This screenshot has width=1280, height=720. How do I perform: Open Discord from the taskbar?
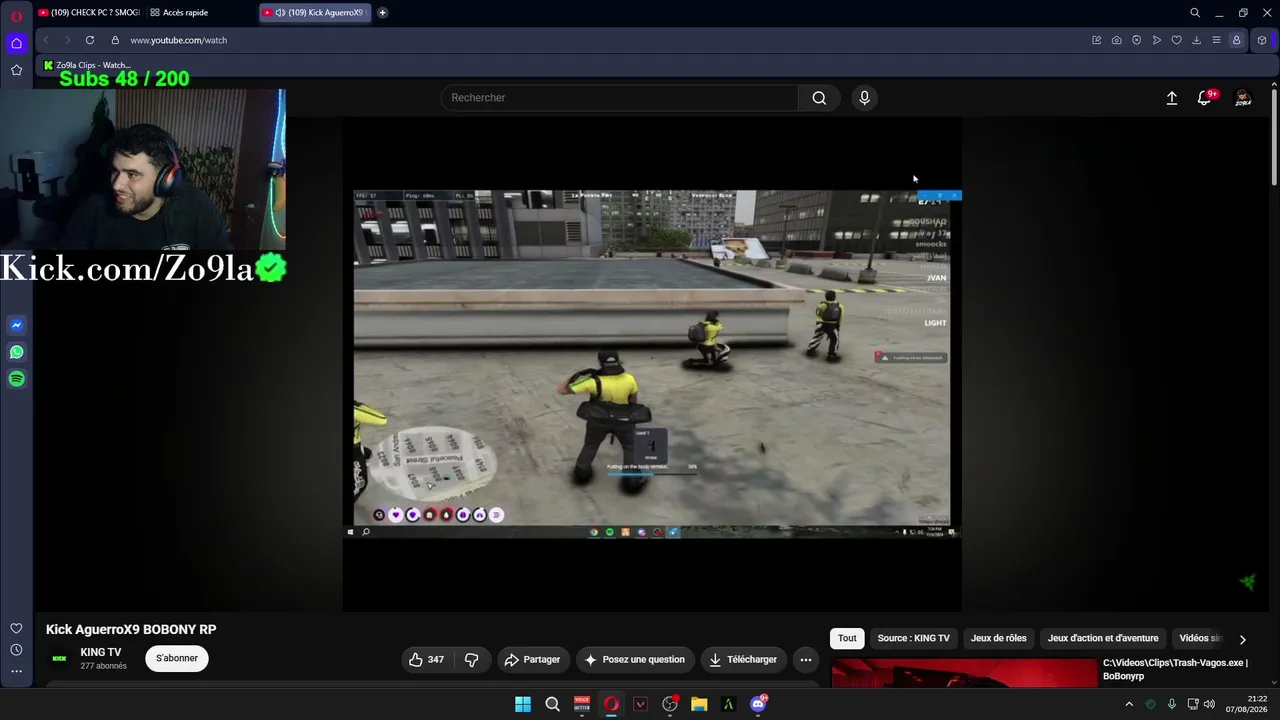tap(758, 704)
